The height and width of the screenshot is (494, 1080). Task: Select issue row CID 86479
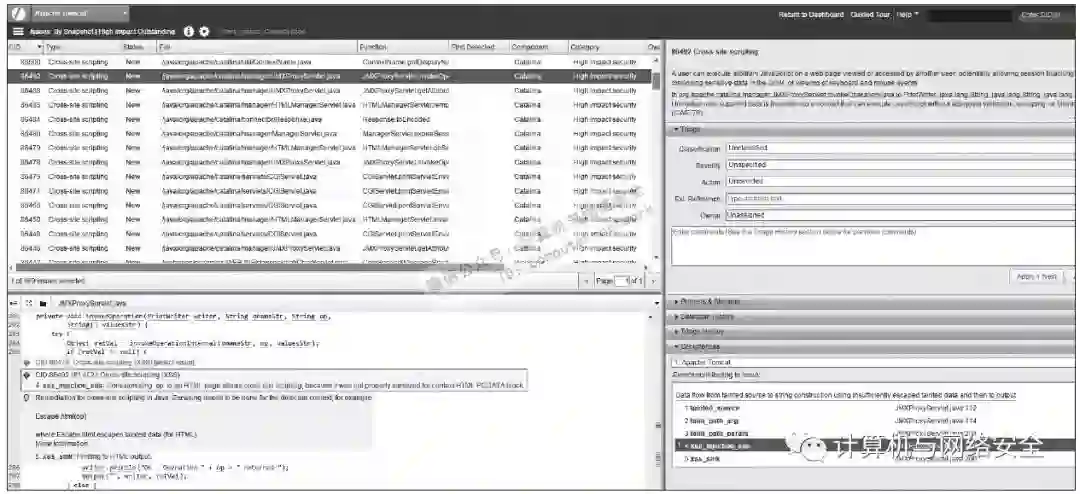[x=329, y=148]
